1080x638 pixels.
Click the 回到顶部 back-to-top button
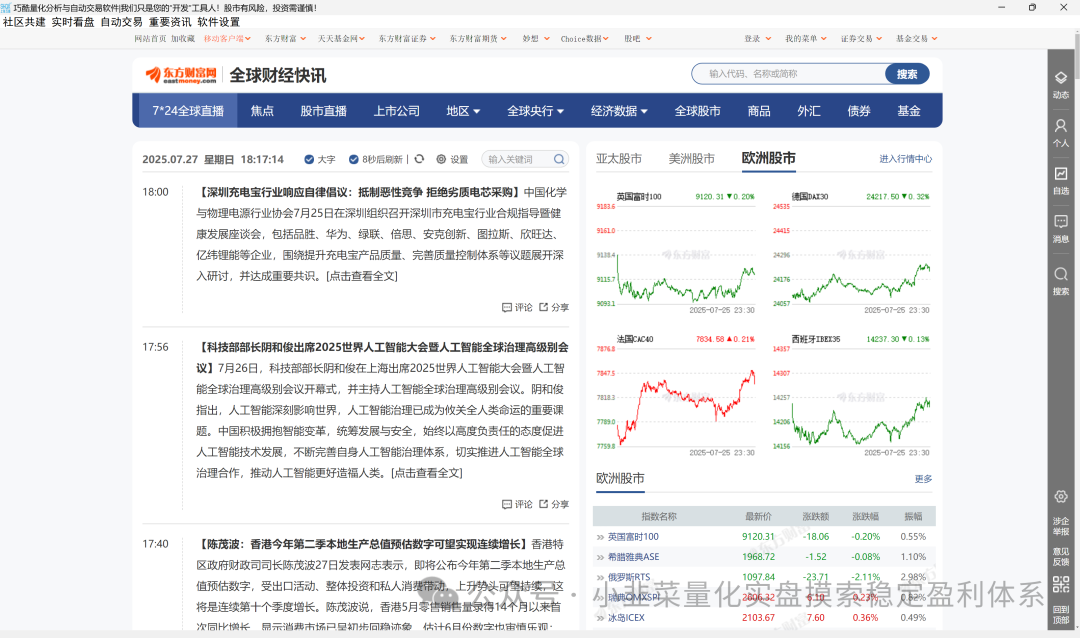1061,615
